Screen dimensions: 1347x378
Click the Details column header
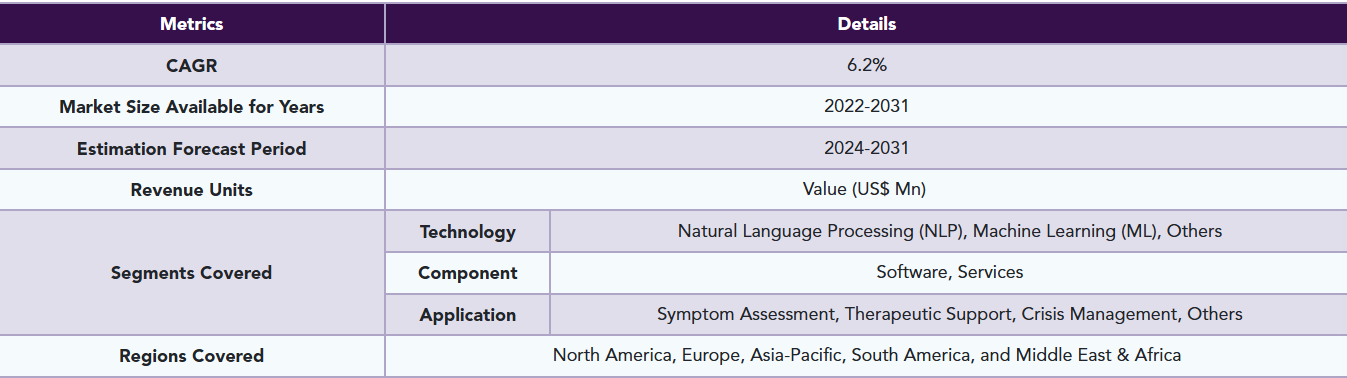[866, 24]
